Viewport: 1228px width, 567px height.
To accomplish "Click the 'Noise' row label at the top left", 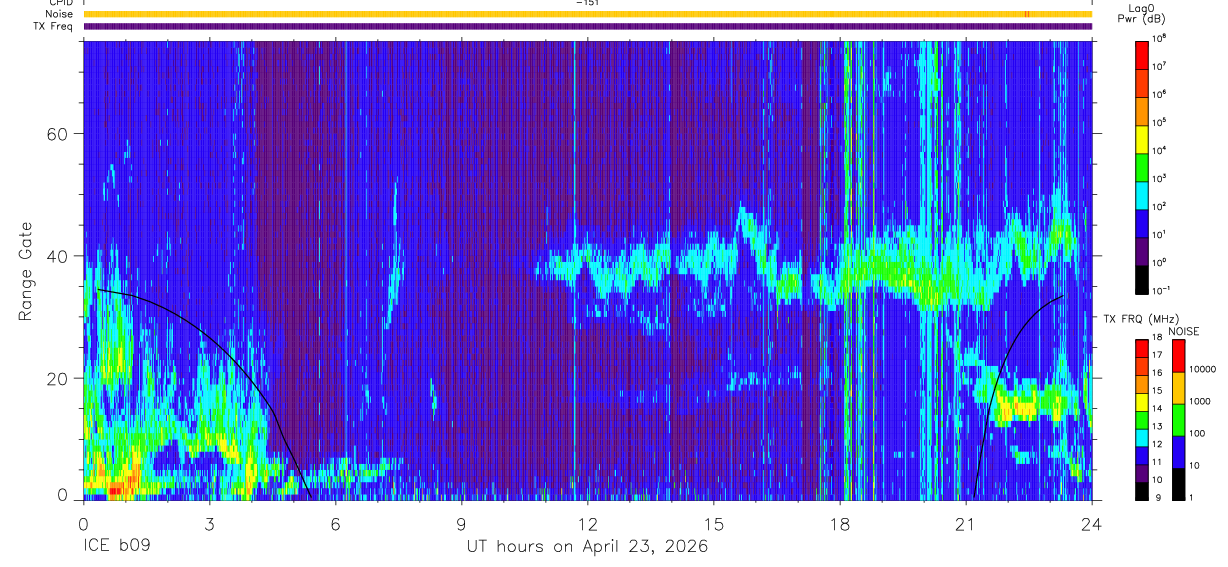I will (60, 14).
